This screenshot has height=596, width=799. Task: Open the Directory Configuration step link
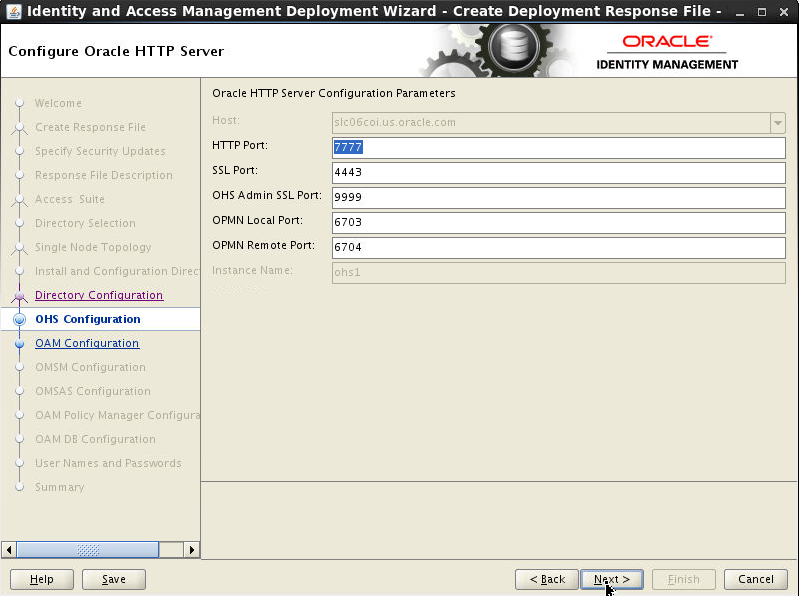point(99,295)
